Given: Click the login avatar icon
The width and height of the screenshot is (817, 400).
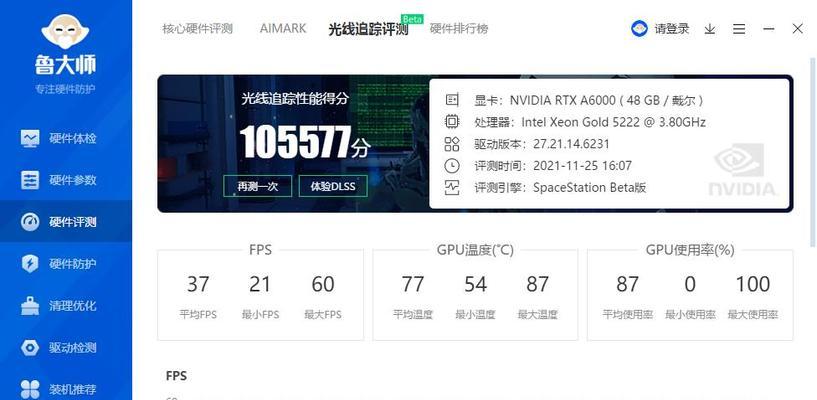Looking at the screenshot, I should [x=639, y=29].
